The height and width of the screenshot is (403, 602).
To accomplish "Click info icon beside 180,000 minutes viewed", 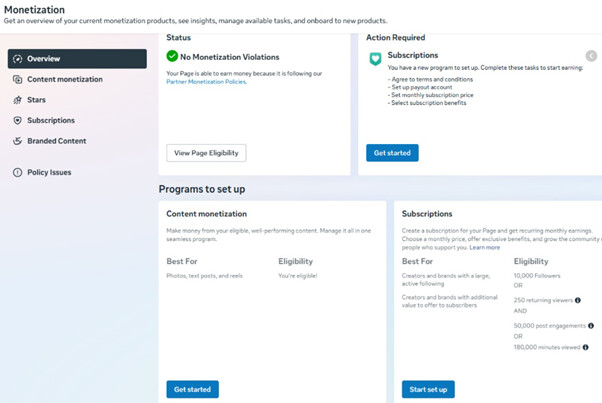I will [585, 347].
